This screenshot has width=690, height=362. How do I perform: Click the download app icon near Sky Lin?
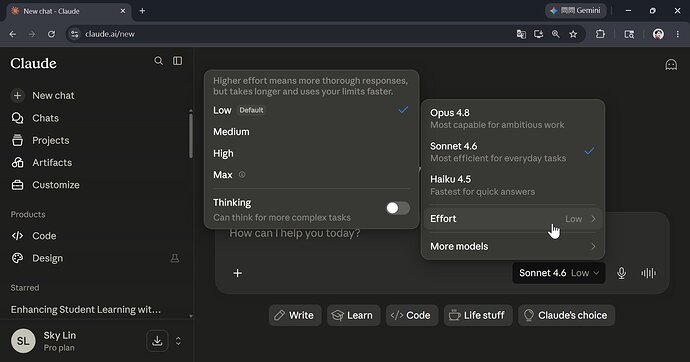click(x=157, y=341)
